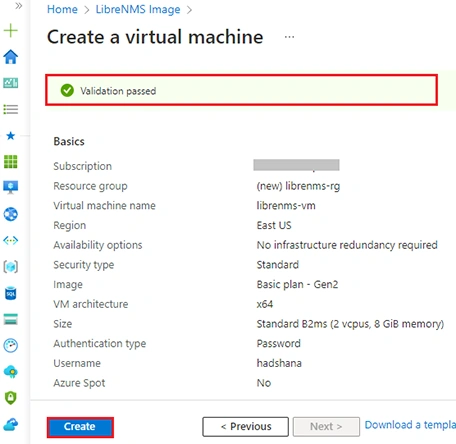This screenshot has height=444, width=456.
Task: Open Virtual machines monitor icon
Action: coord(11,187)
